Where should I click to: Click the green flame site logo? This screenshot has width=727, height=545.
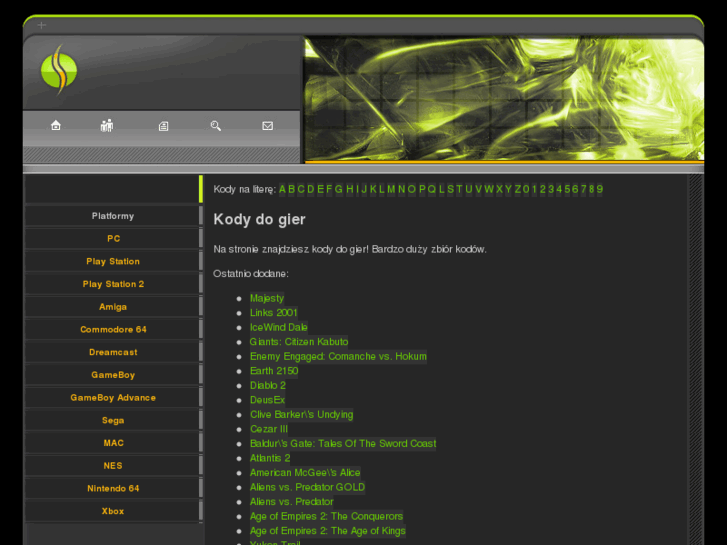click(x=59, y=70)
